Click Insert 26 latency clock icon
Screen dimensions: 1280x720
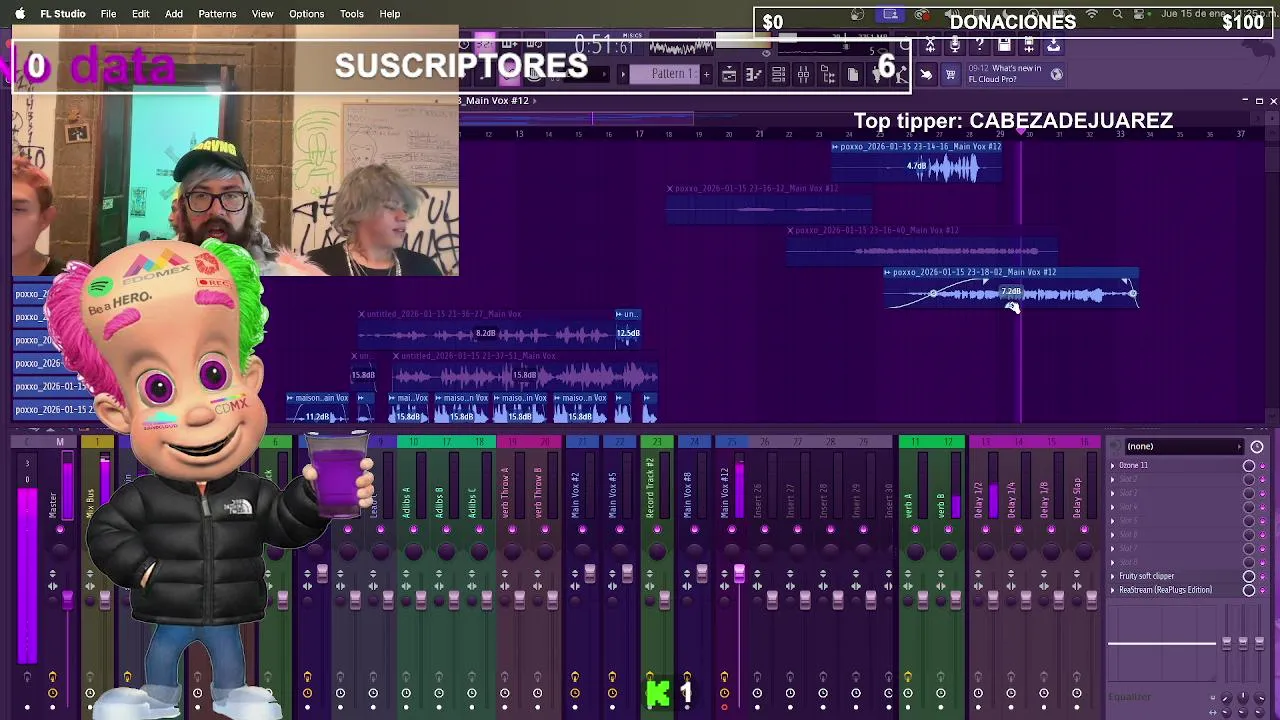[757, 693]
